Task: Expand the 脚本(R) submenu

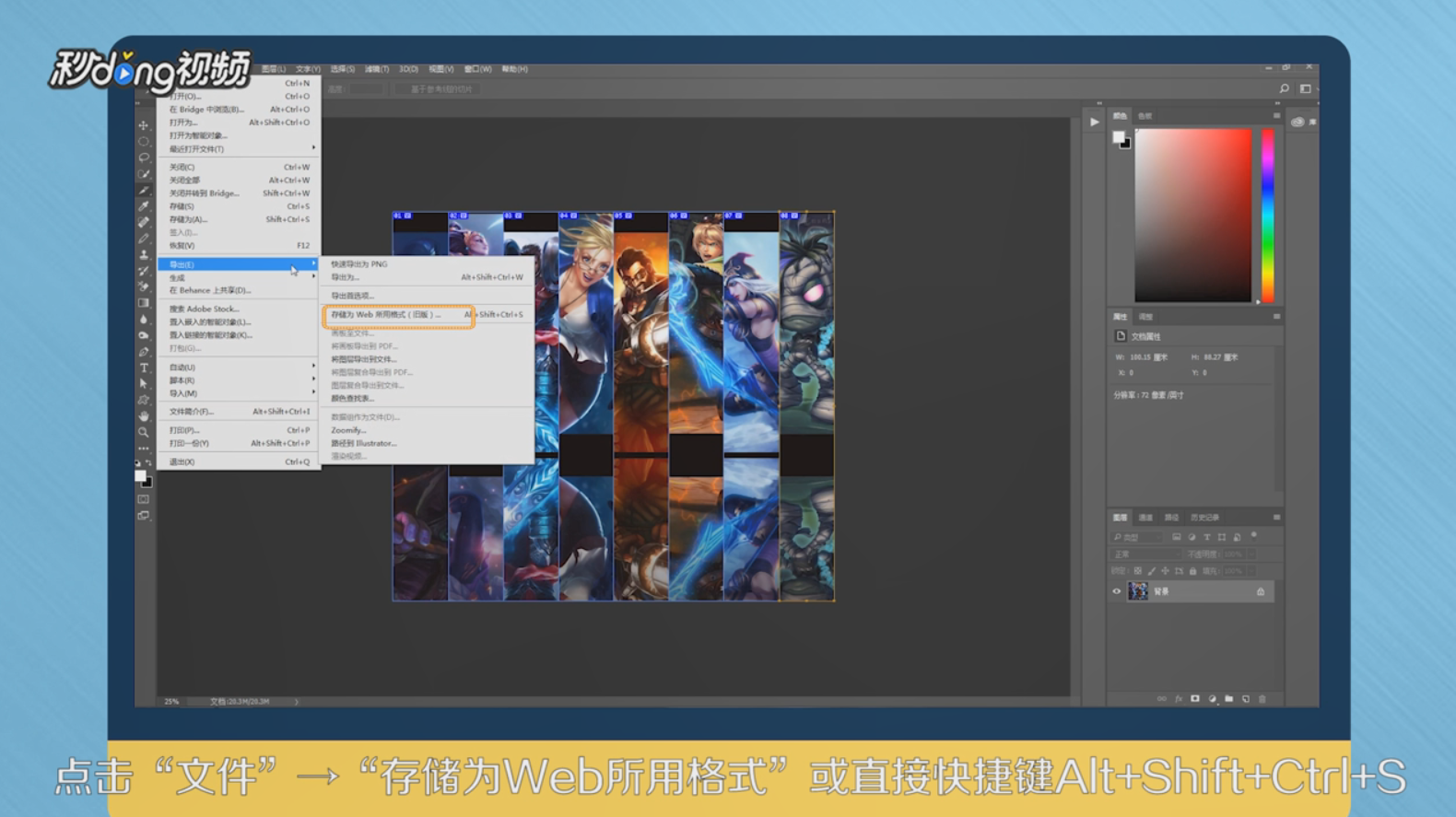Action: pyautogui.click(x=240, y=380)
